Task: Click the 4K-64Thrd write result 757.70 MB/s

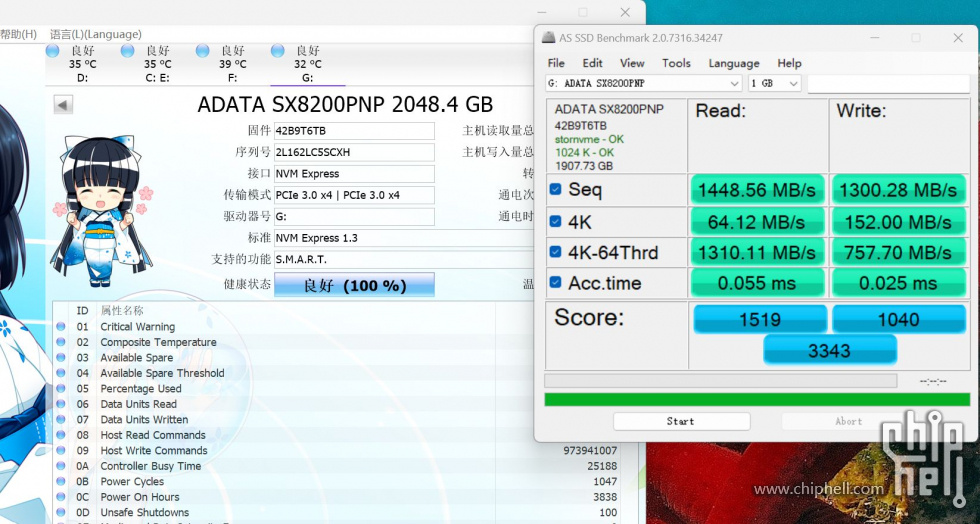Action: click(x=898, y=252)
